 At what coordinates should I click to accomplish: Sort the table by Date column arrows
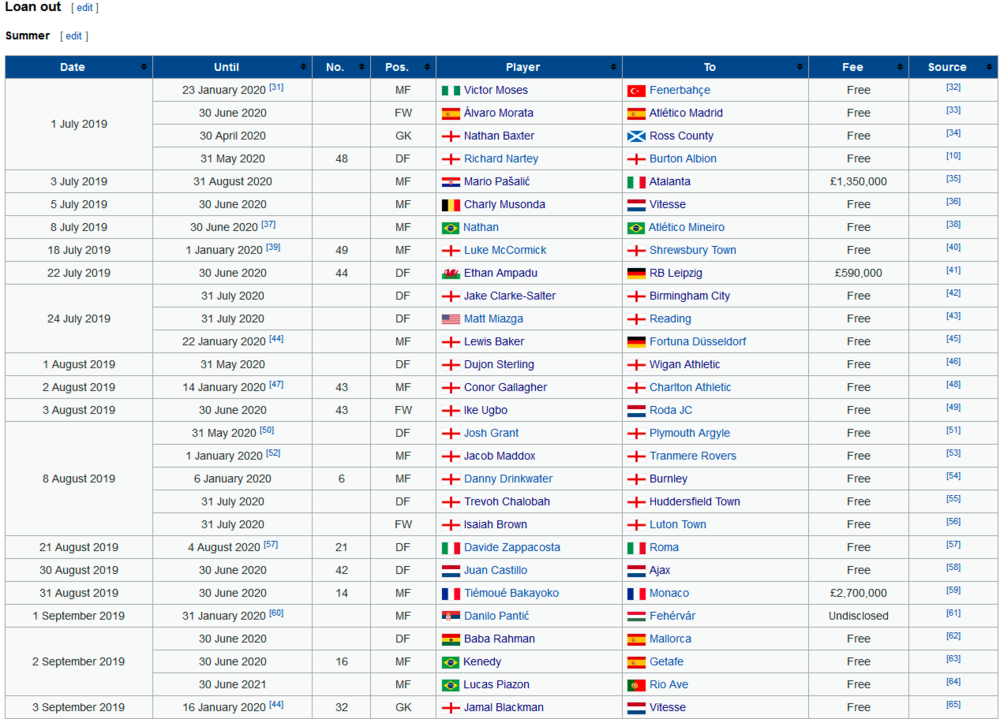pos(144,67)
